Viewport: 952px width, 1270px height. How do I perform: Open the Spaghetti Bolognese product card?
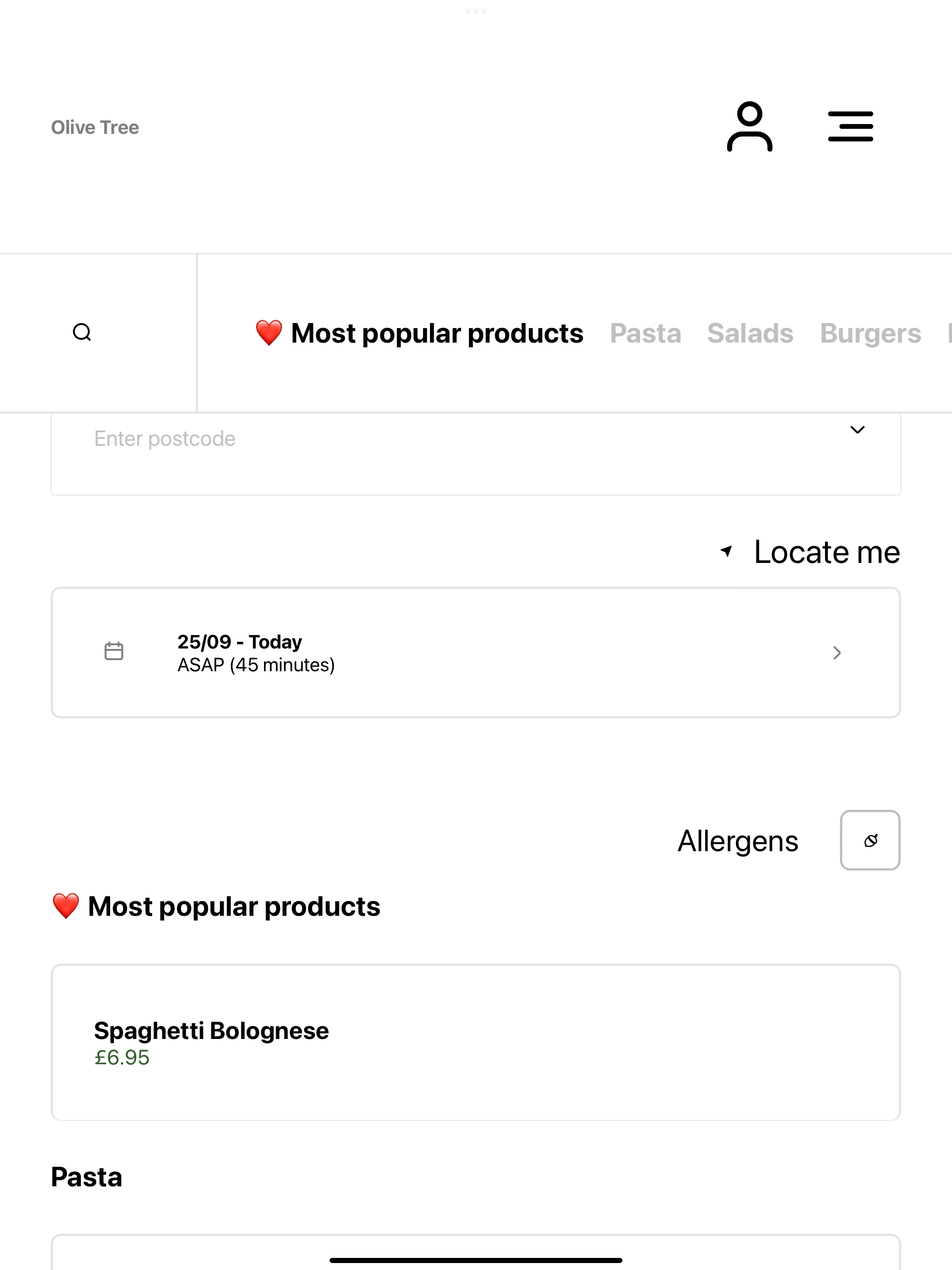click(476, 1042)
